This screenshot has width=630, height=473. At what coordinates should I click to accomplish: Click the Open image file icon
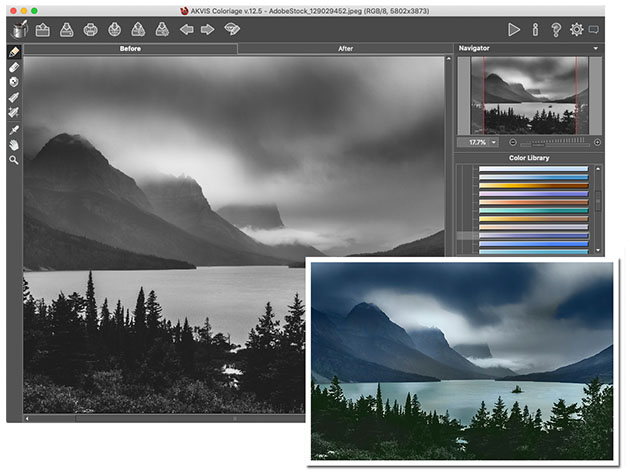coord(43,29)
